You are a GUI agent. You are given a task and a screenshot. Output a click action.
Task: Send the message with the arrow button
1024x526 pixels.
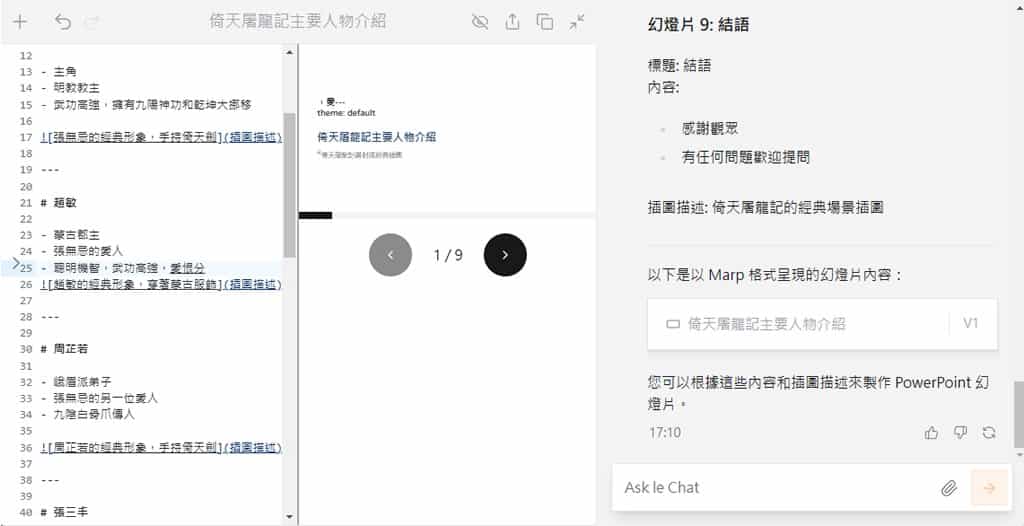989,487
